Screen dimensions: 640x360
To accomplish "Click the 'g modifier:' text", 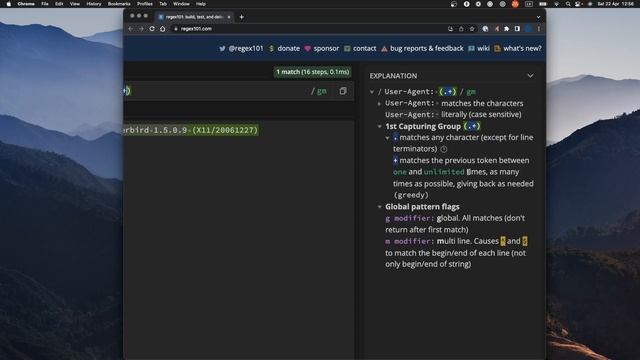I will [410, 218].
